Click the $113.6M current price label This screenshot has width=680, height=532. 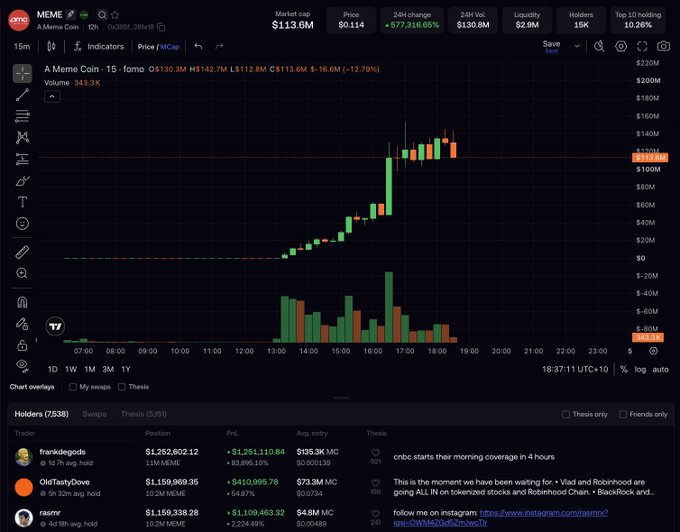tap(650, 157)
